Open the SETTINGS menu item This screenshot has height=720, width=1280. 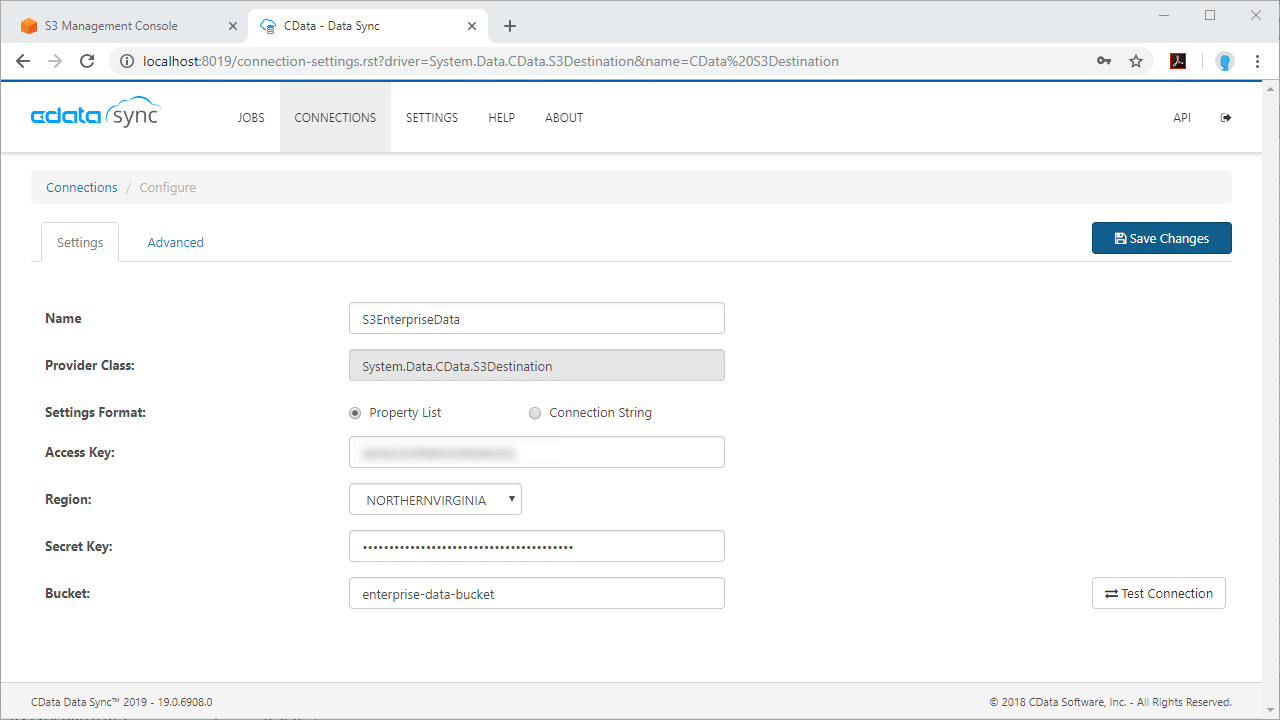pyautogui.click(x=431, y=118)
